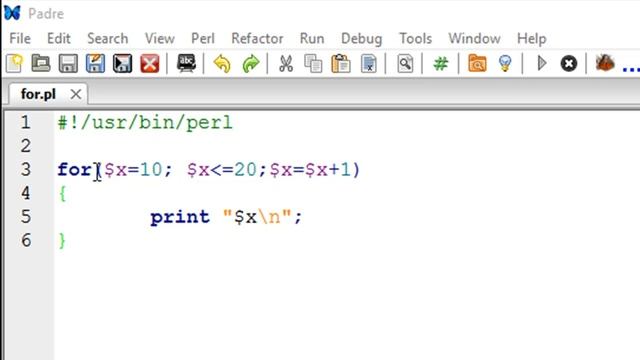Open the View menu
The image size is (640, 360).
click(160, 38)
